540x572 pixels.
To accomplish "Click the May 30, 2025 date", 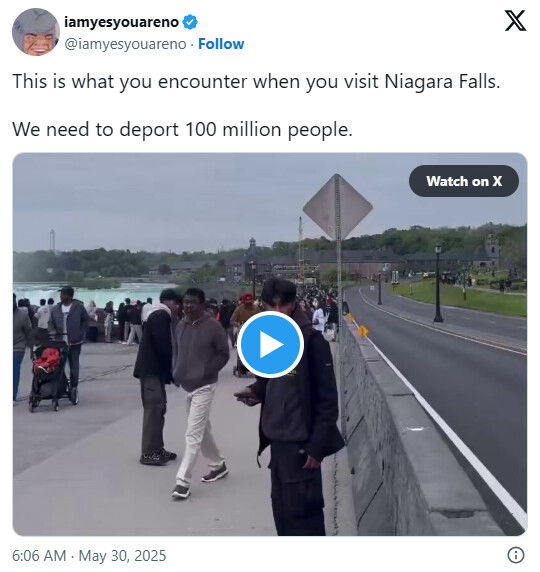I will click(122, 556).
